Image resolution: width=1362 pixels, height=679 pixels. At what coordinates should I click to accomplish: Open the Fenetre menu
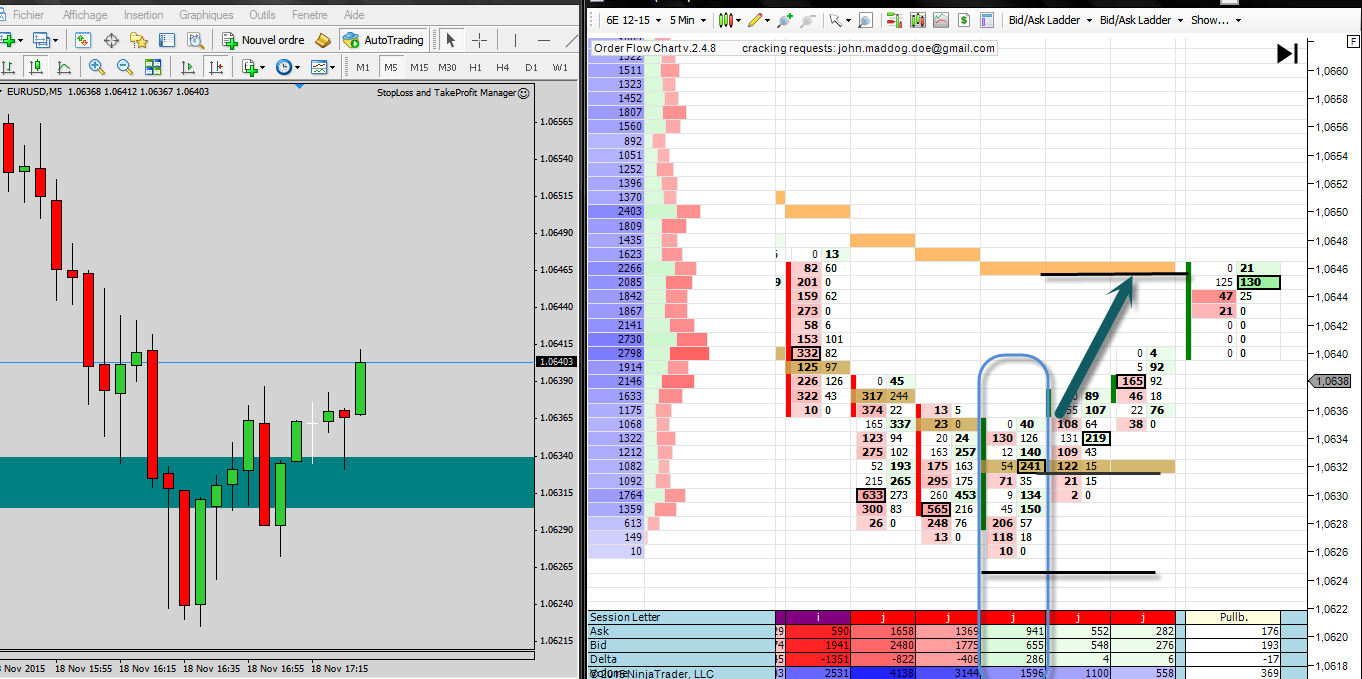pyautogui.click(x=310, y=15)
